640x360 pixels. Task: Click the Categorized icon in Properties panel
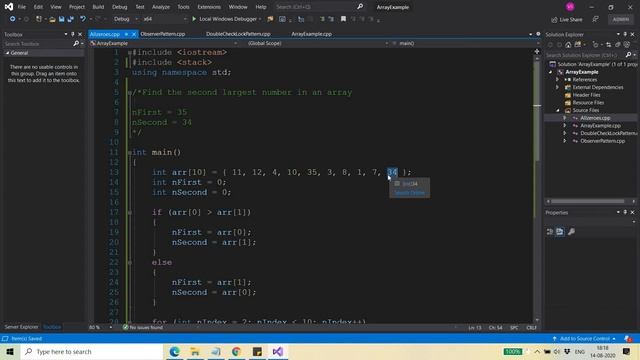(550, 232)
